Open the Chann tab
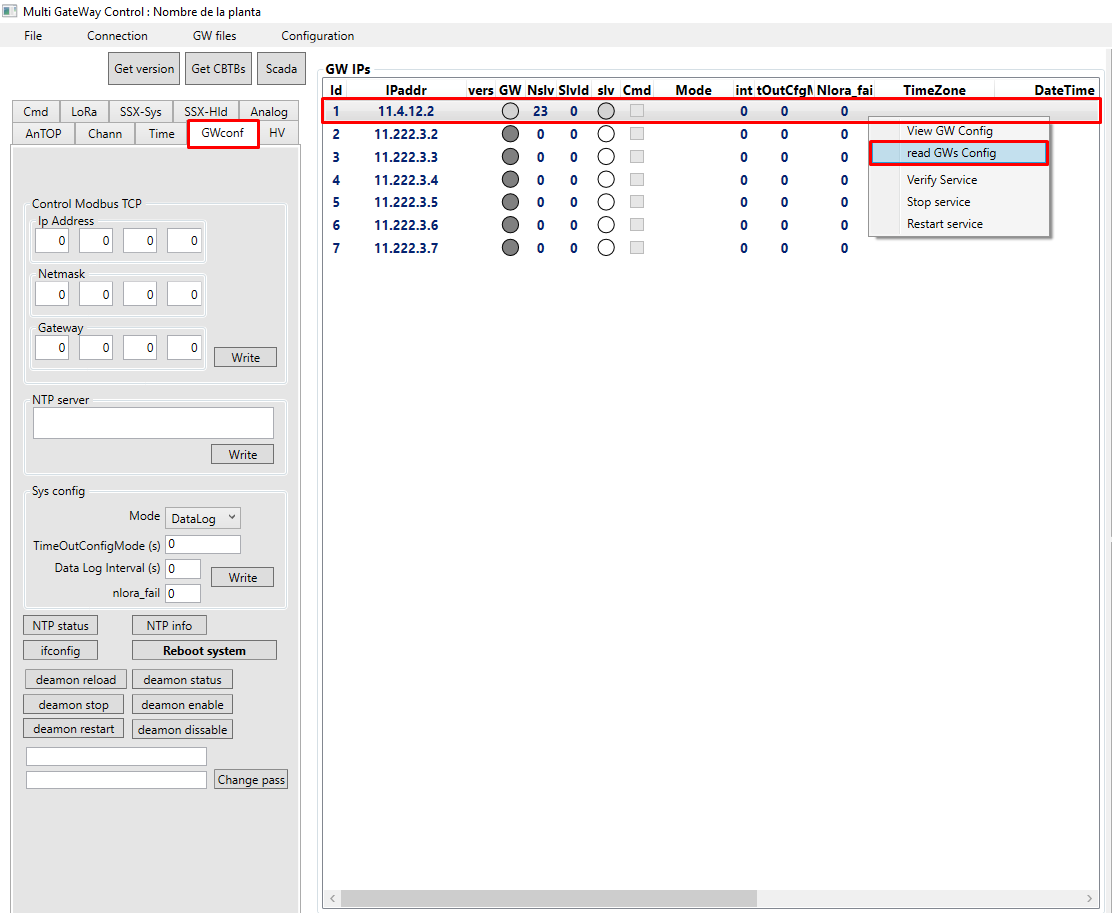This screenshot has height=913, width=1112. coord(104,133)
